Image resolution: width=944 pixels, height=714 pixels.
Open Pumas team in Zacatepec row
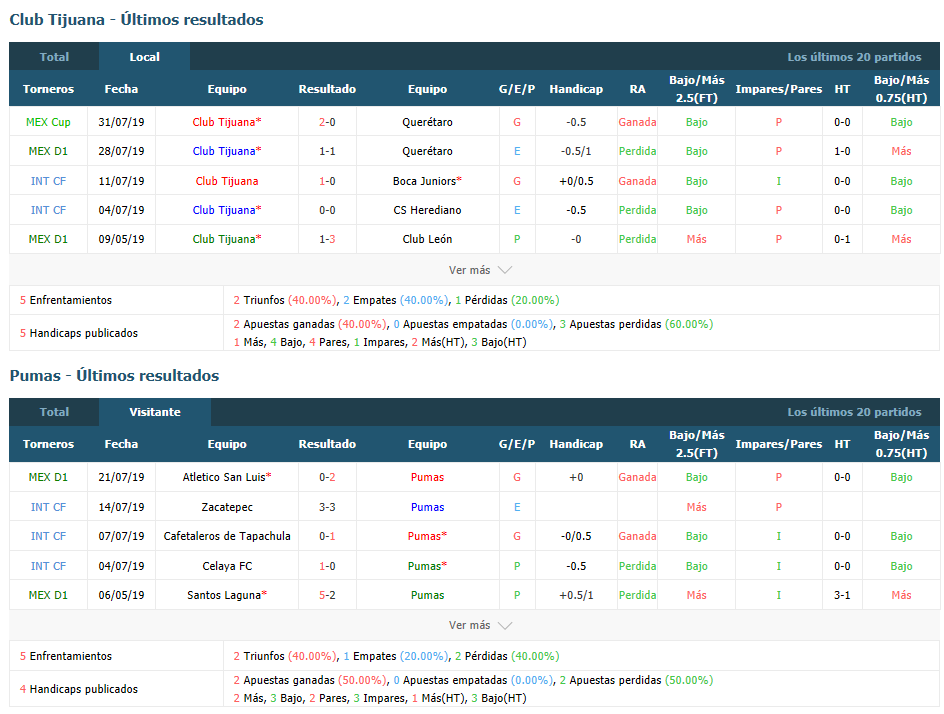pos(427,507)
